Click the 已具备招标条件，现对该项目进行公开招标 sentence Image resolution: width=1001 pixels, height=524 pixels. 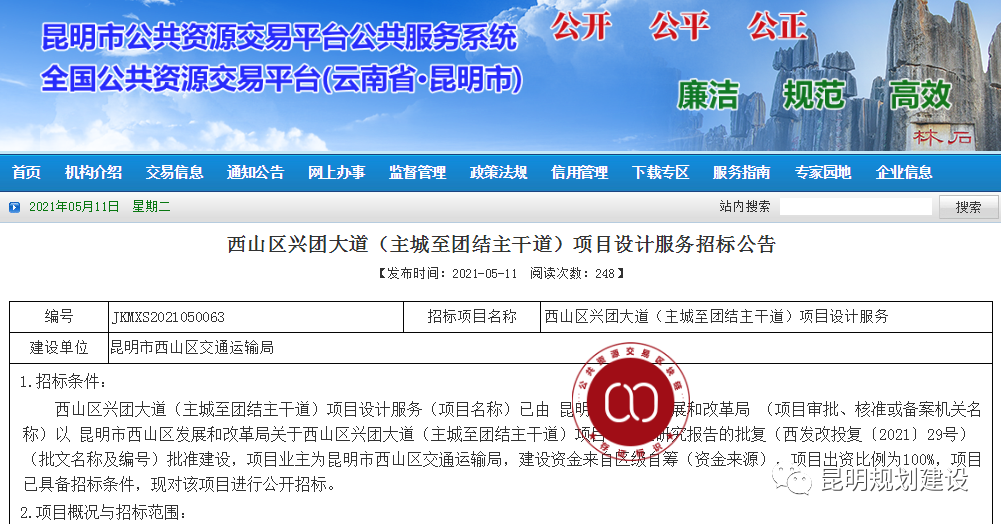pyautogui.click(x=179, y=484)
